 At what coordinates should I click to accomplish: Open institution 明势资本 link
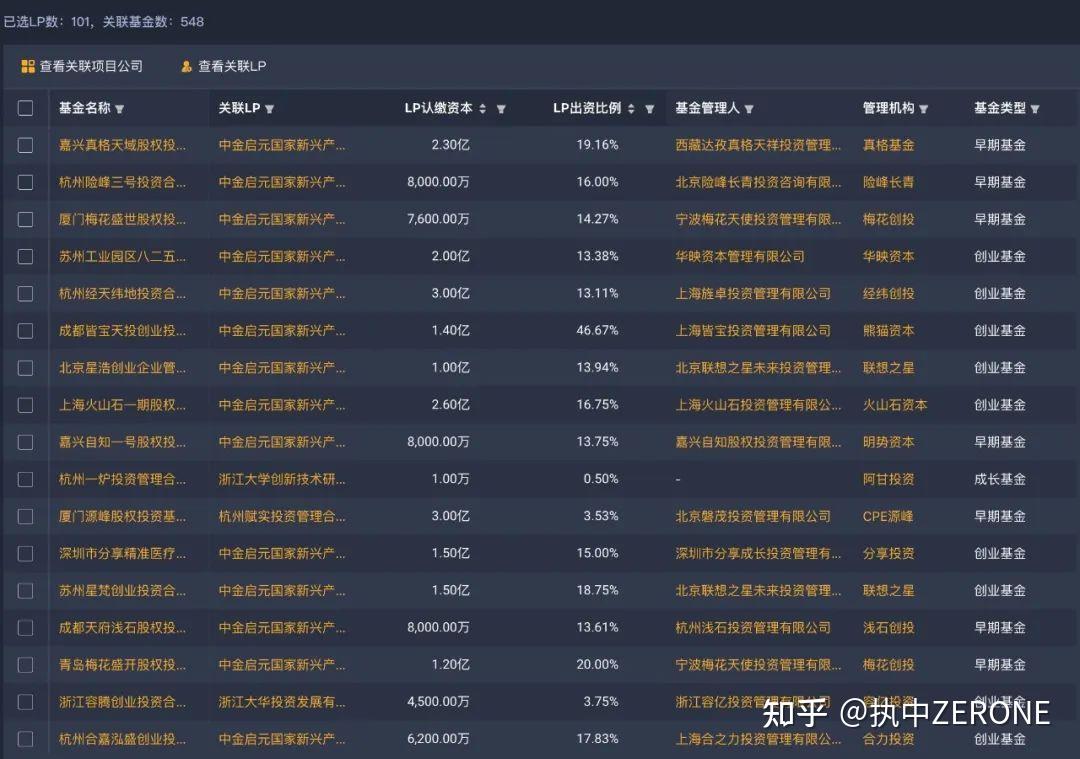889,442
